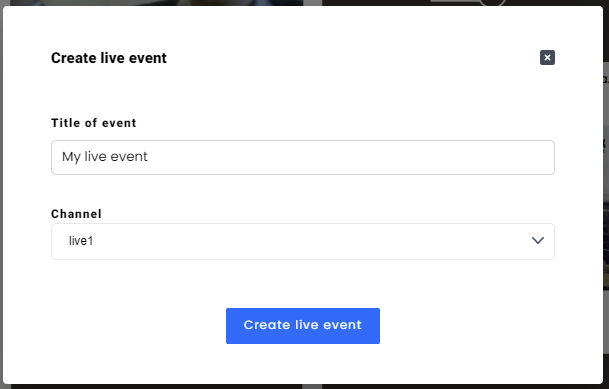Screen dimensions: 609x389
Task: Expand the Channel list via chevron arrow
Action: click(538, 241)
